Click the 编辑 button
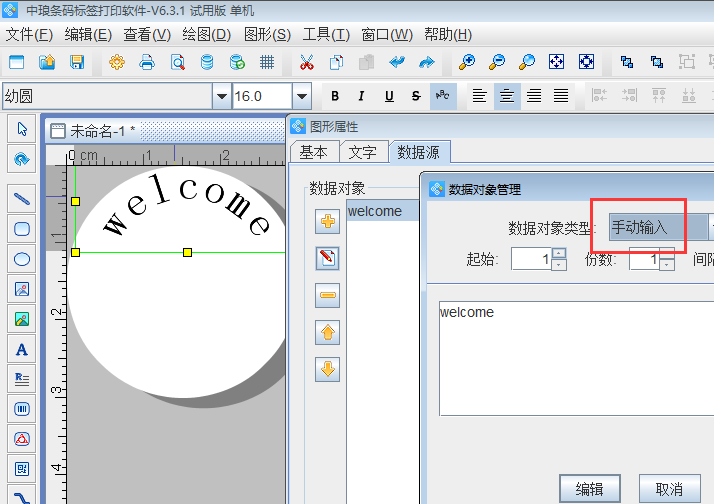 pos(590,488)
